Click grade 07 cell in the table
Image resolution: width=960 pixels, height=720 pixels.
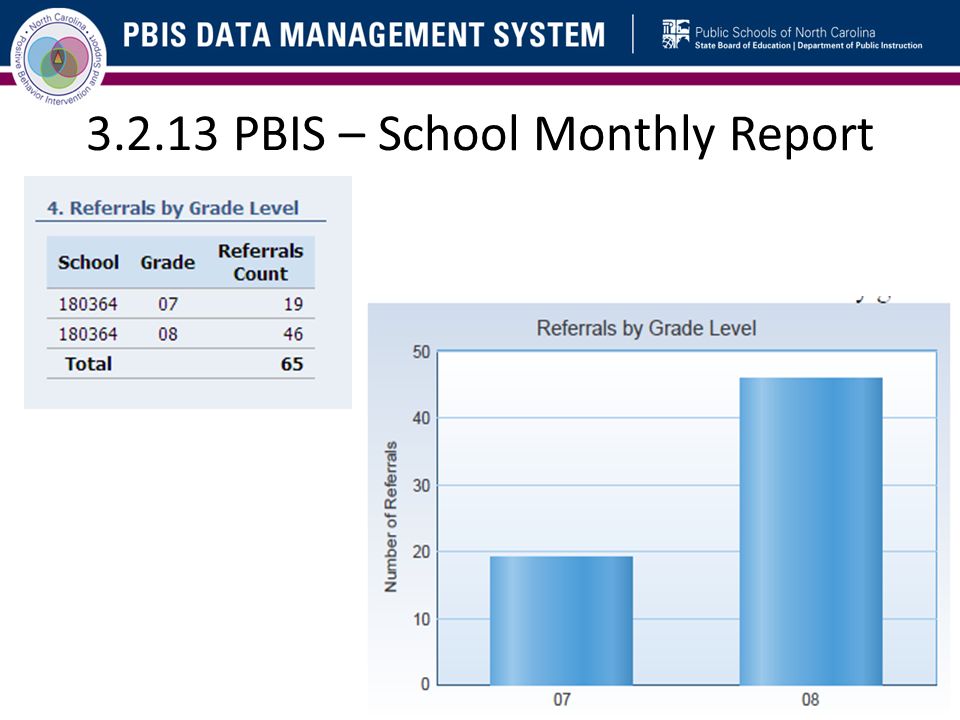click(168, 304)
